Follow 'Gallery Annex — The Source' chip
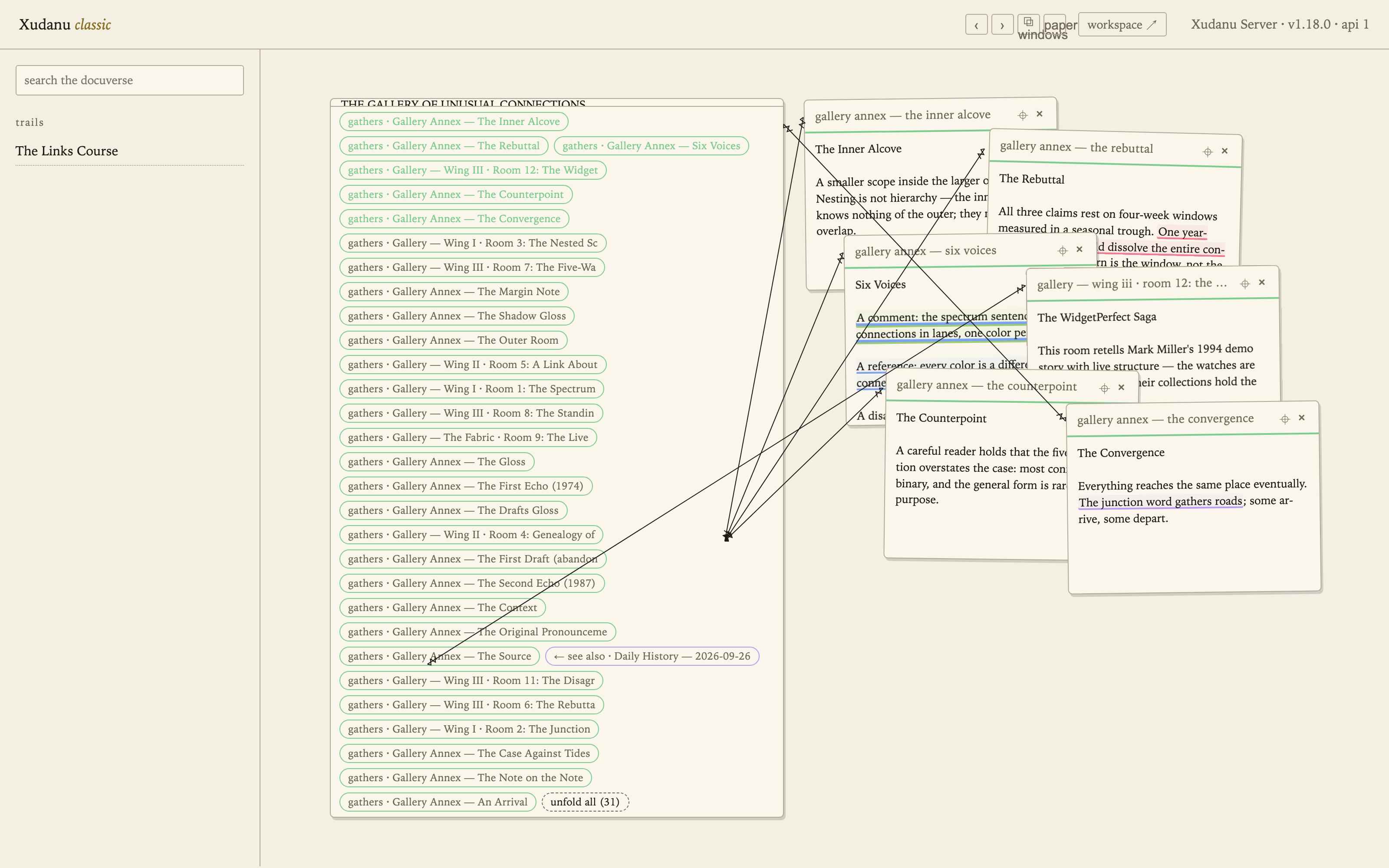Screen dimensions: 1389x868 (440, 656)
